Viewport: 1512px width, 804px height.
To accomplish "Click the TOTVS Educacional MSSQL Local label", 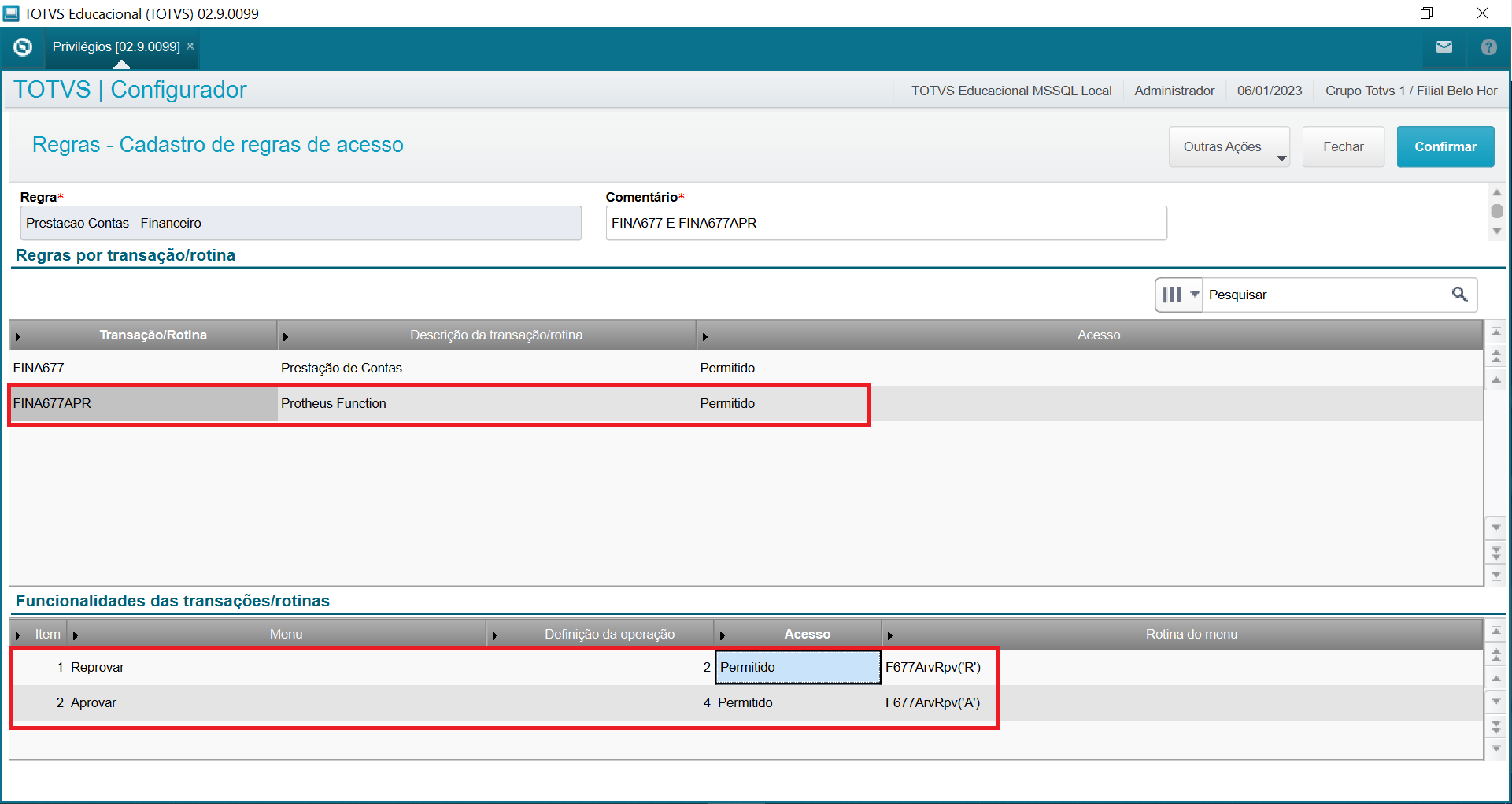I will 1011,91.
